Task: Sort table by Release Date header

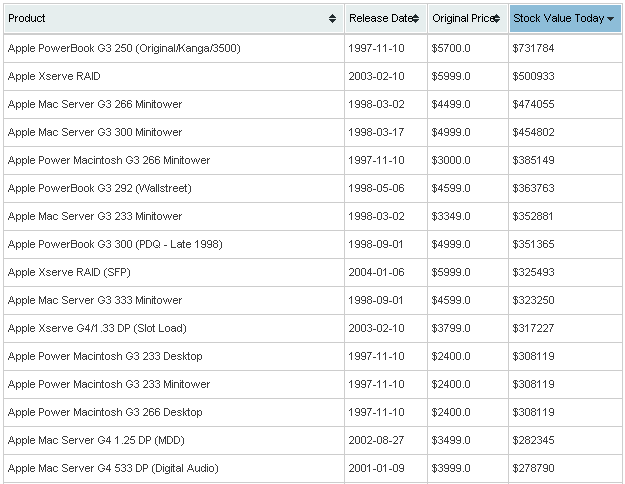Action: point(386,18)
